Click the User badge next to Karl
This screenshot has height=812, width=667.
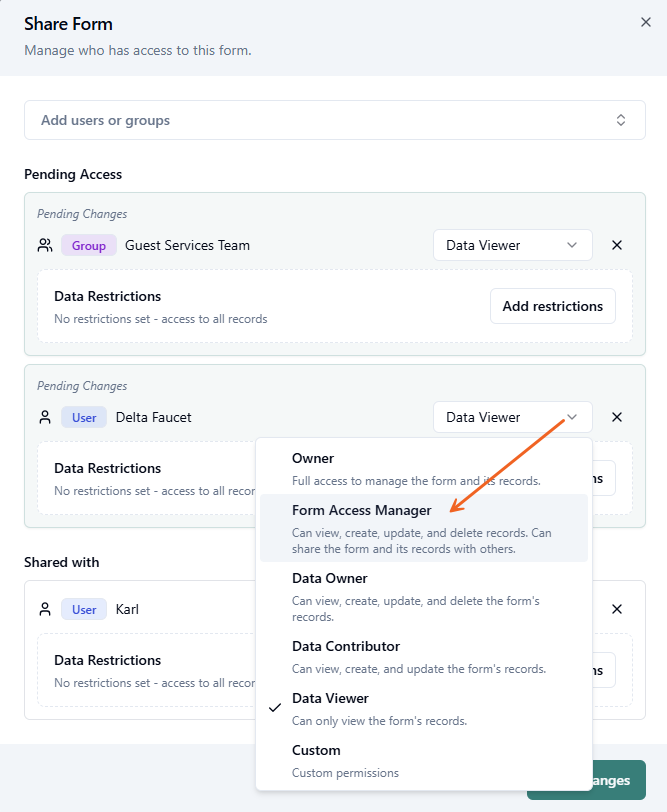[84, 609]
